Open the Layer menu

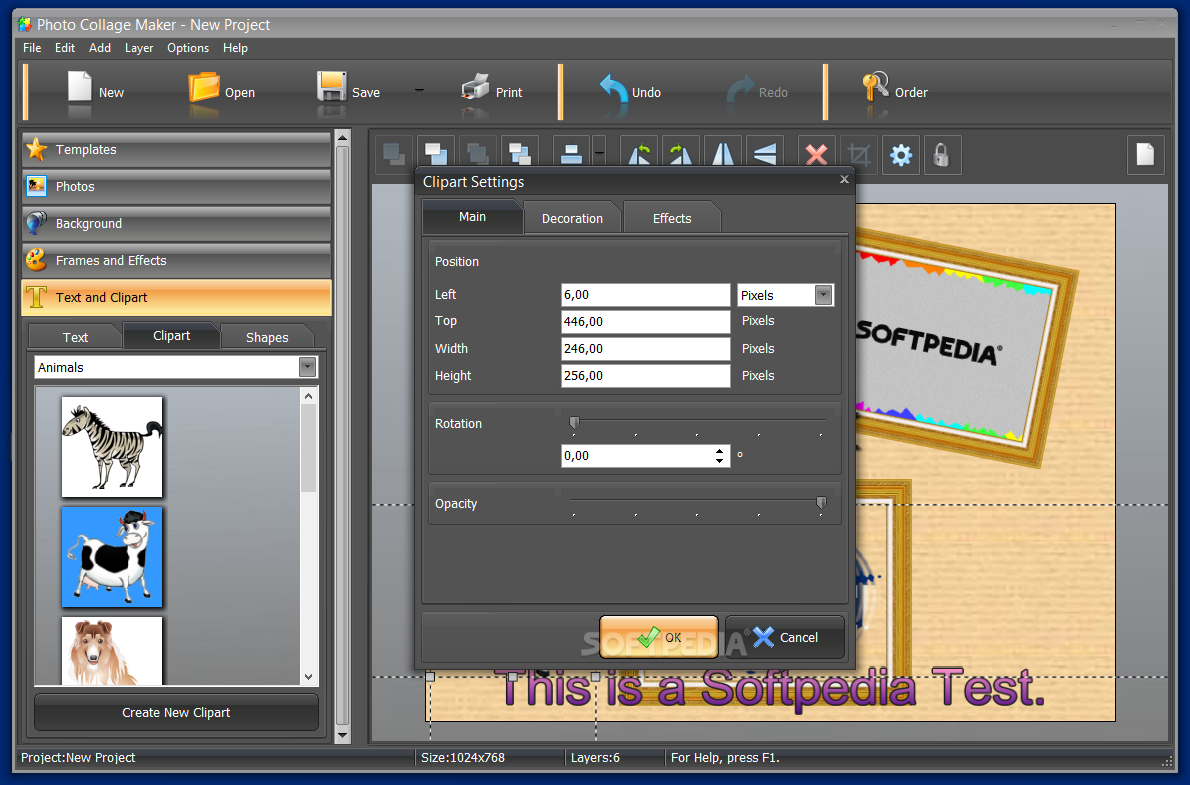[139, 48]
